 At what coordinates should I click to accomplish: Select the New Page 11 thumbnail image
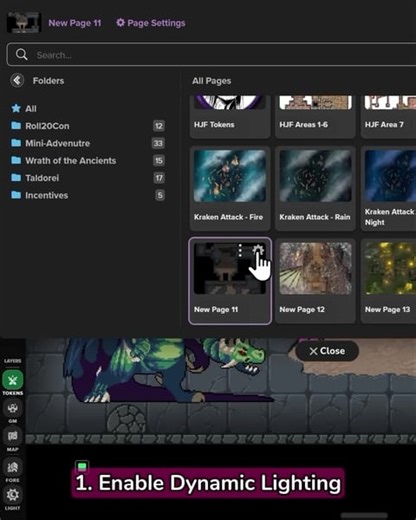(230, 269)
